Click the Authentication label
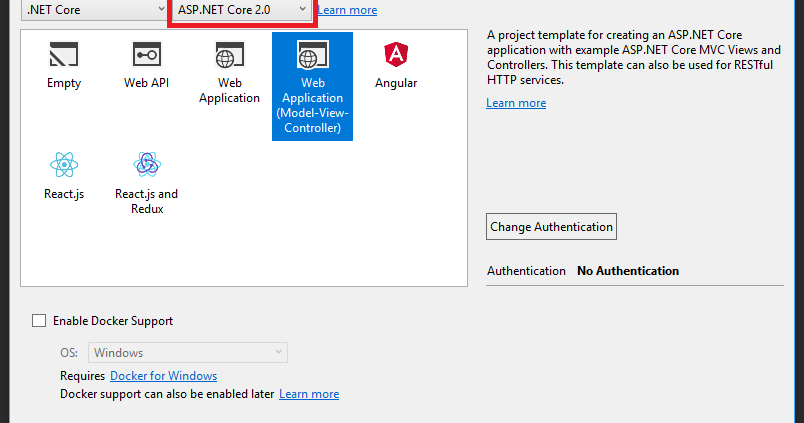 pos(526,271)
